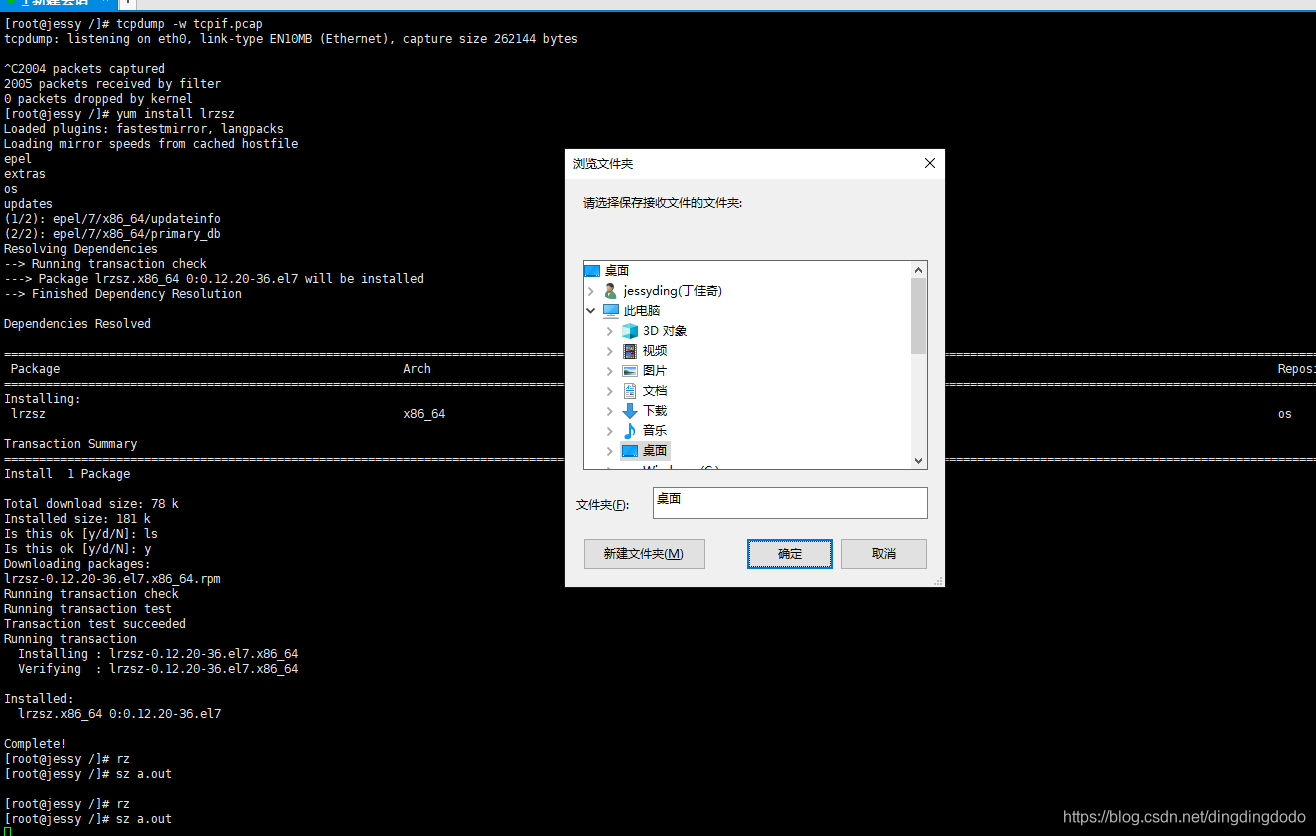Expand the 音乐 folder node
This screenshot has width=1316, height=836.
tap(610, 431)
